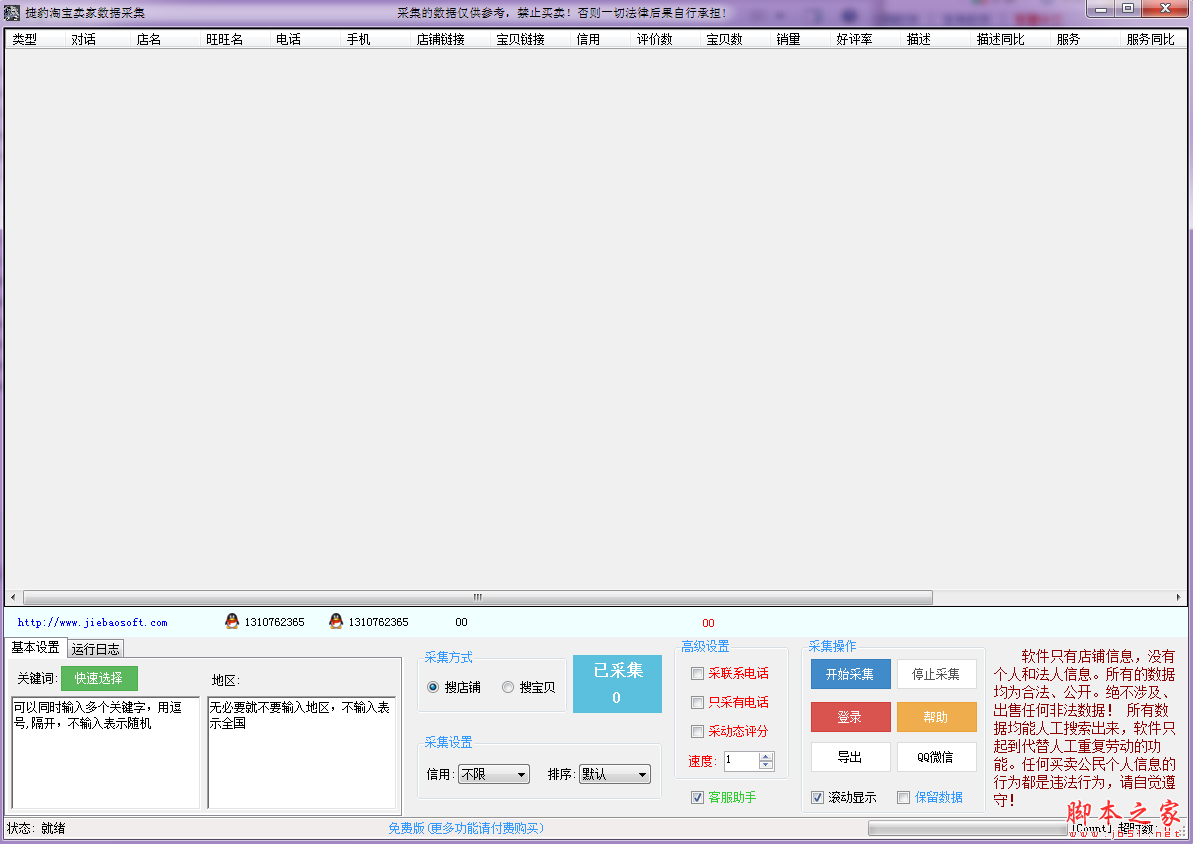Decrease speed with the spinner down arrow
This screenshot has height=845, width=1193.
(x=766, y=766)
